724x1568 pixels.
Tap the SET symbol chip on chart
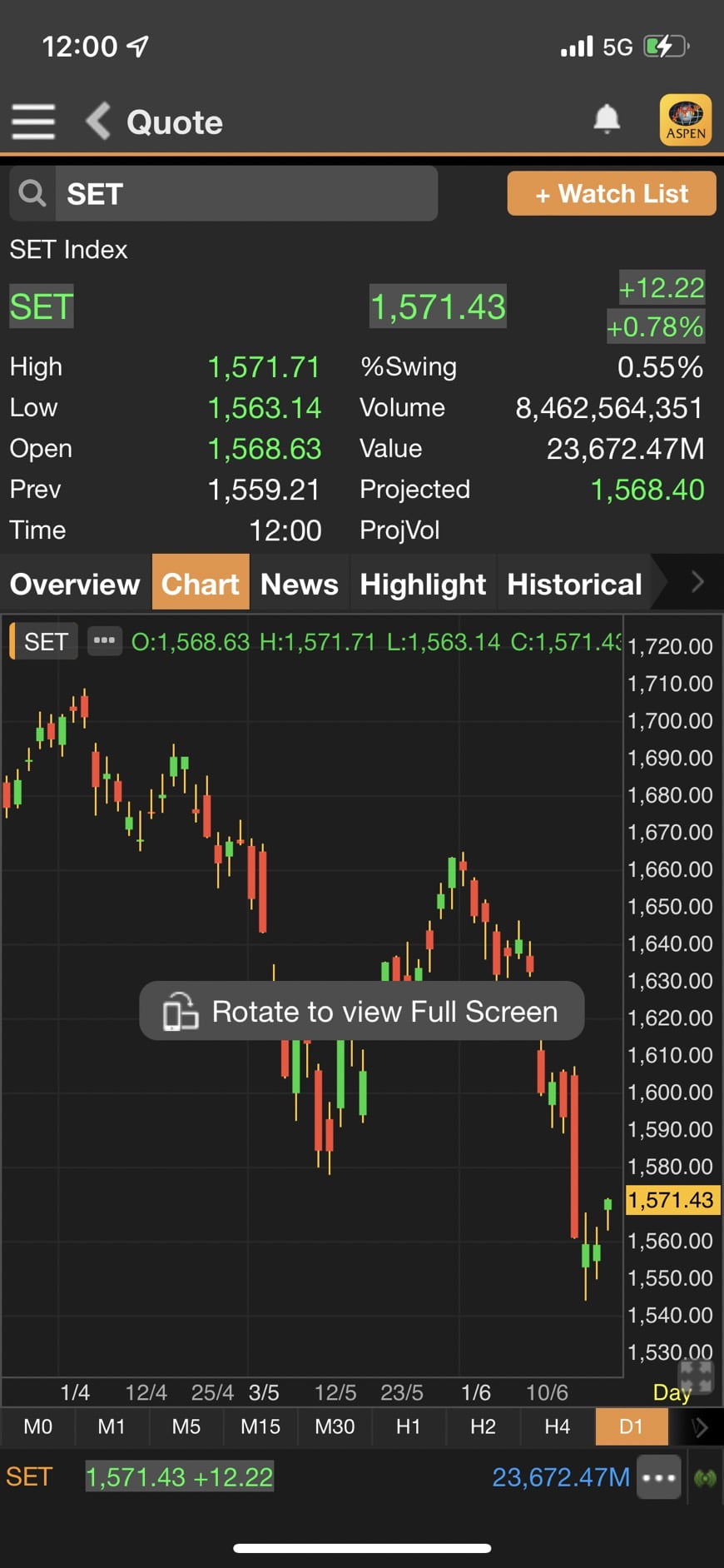click(x=45, y=641)
